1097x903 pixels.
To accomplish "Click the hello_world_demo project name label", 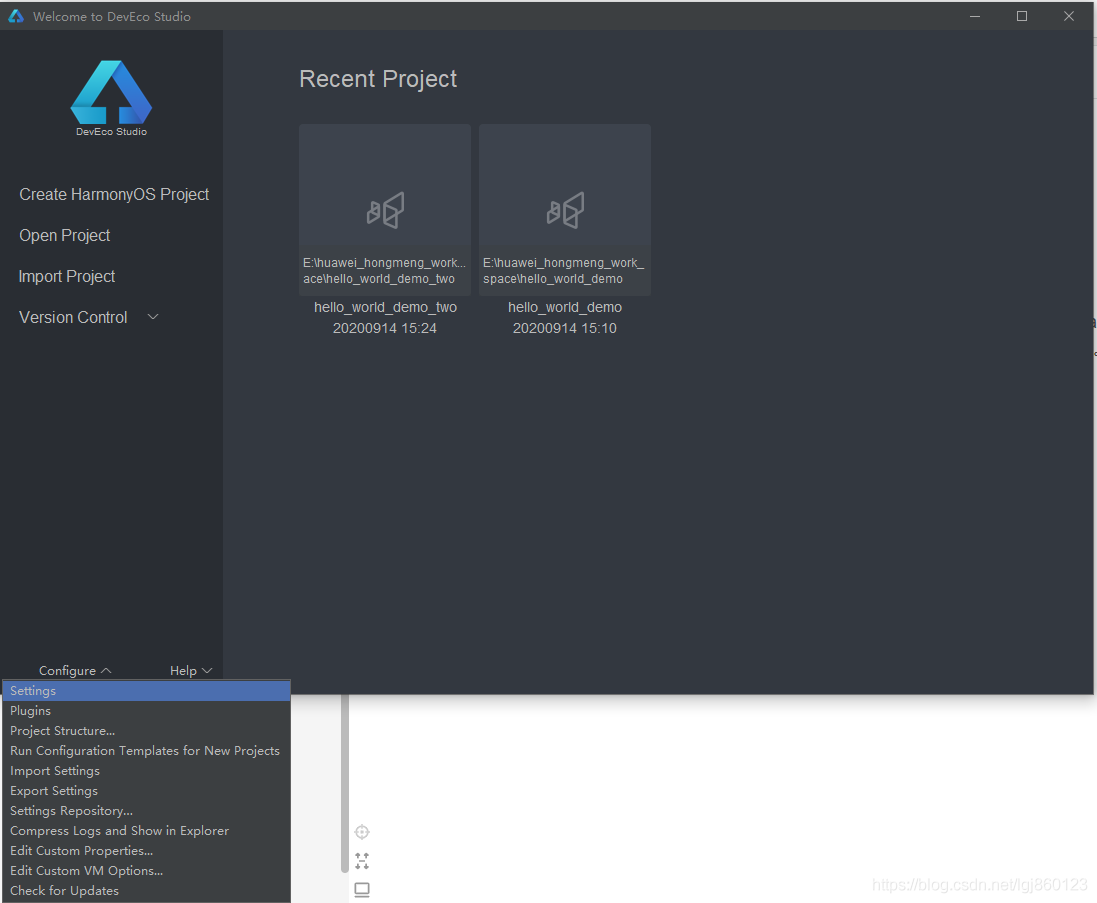I will [x=565, y=307].
